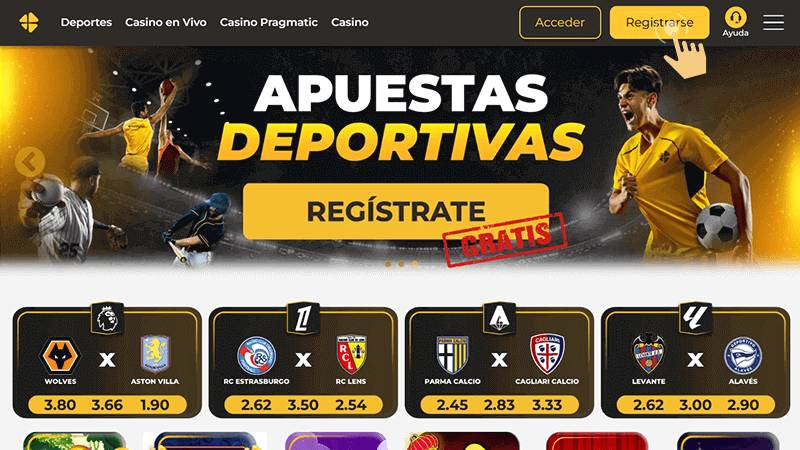800x450 pixels.
Task: Go to previous banner slide arrow
Action: pos(30,162)
